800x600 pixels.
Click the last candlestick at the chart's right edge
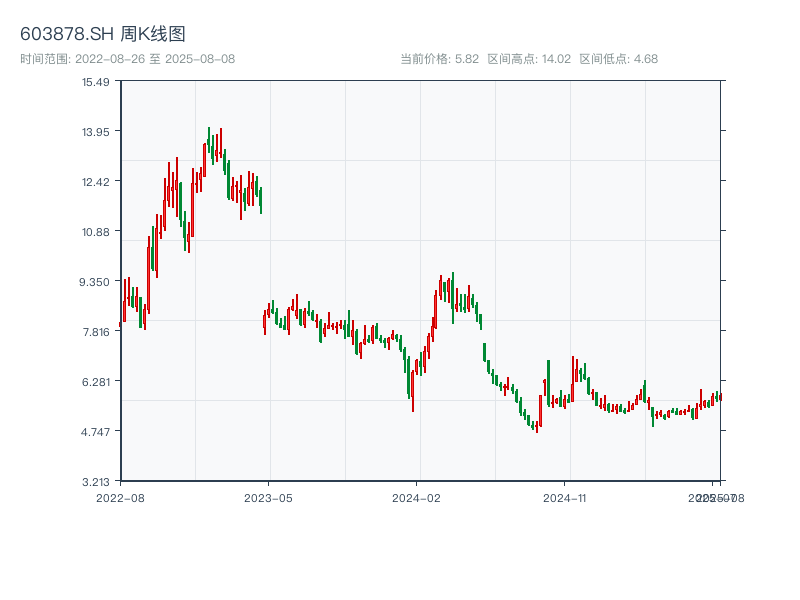(x=719, y=397)
